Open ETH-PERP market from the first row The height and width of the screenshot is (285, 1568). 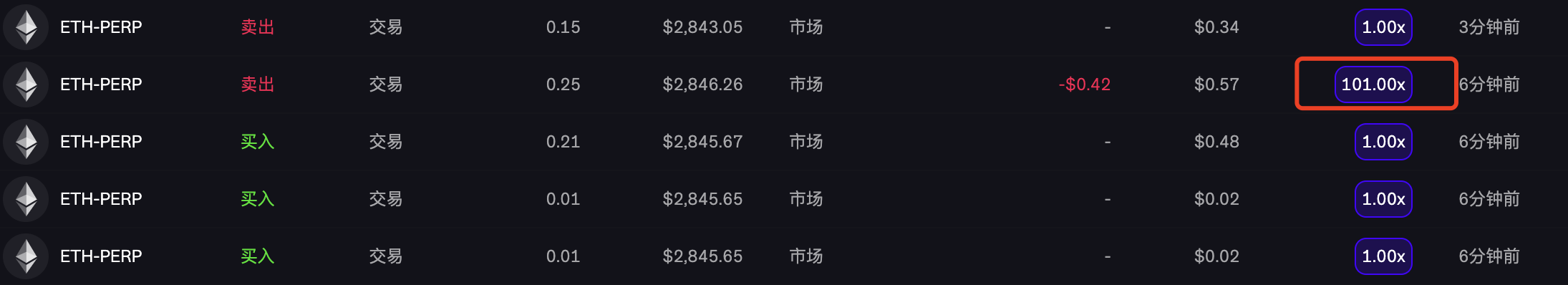tap(101, 27)
